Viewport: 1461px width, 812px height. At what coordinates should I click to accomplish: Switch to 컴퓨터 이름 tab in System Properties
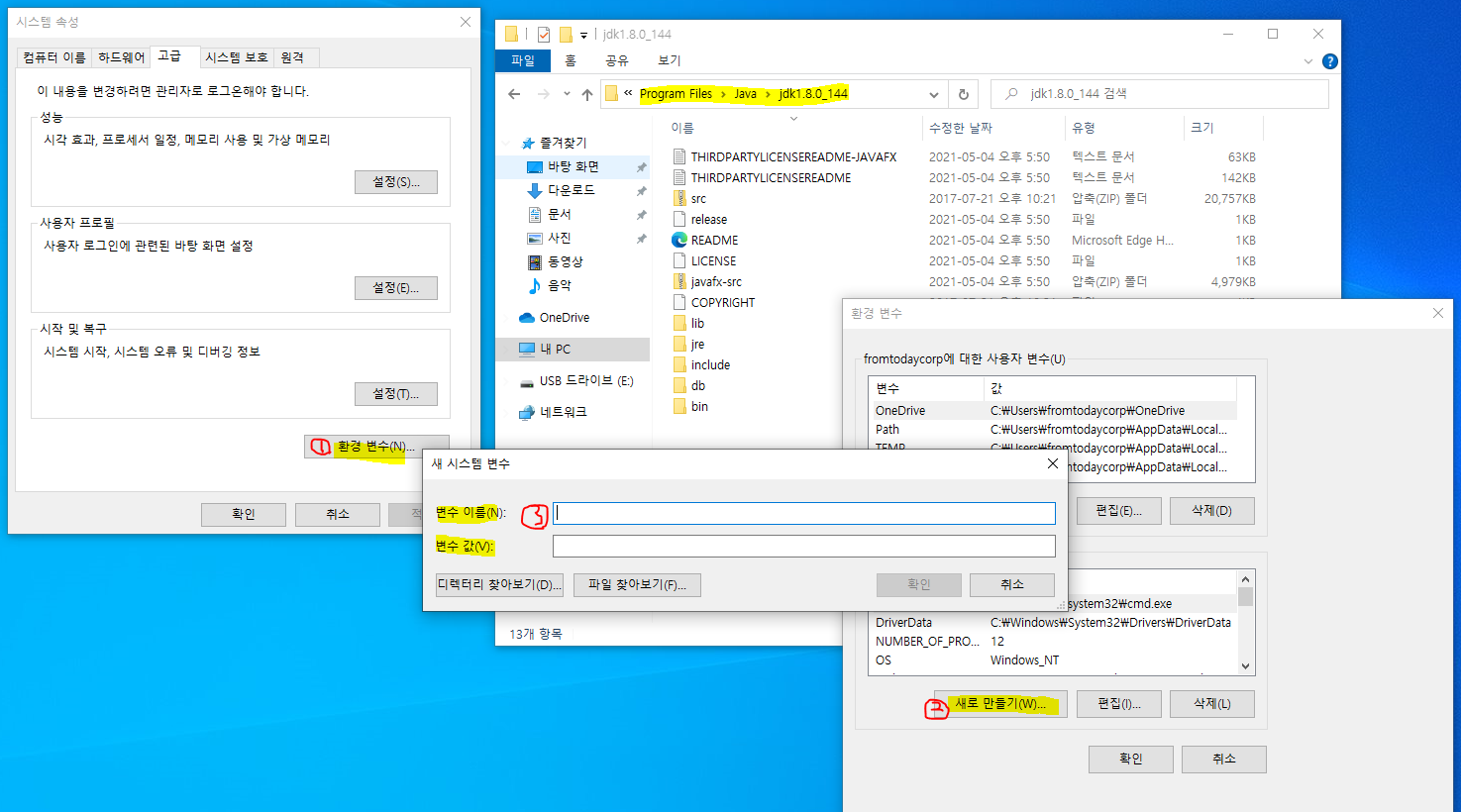(55, 57)
